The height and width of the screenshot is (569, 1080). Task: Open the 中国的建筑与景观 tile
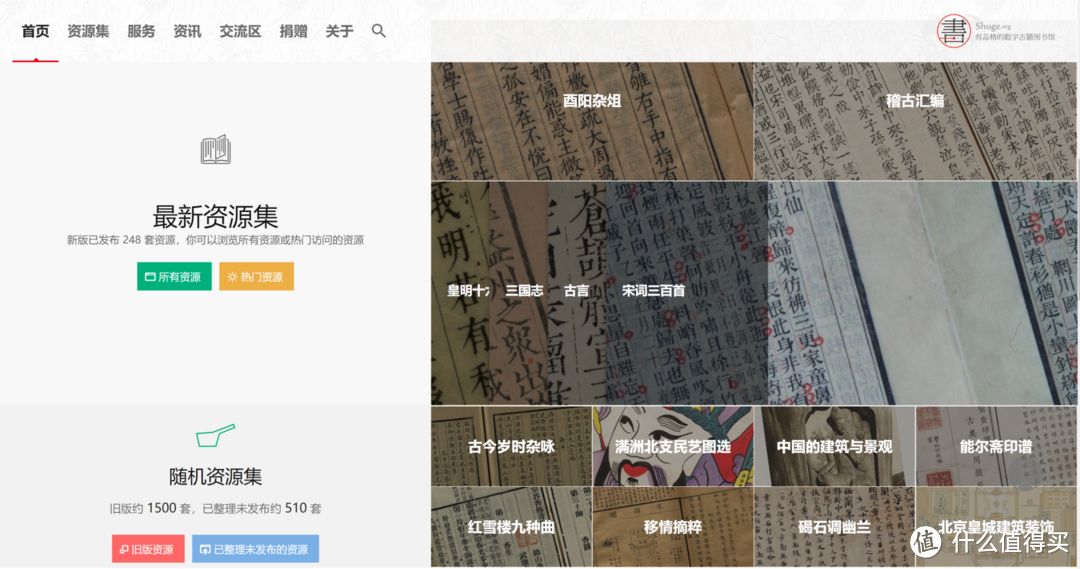point(834,446)
